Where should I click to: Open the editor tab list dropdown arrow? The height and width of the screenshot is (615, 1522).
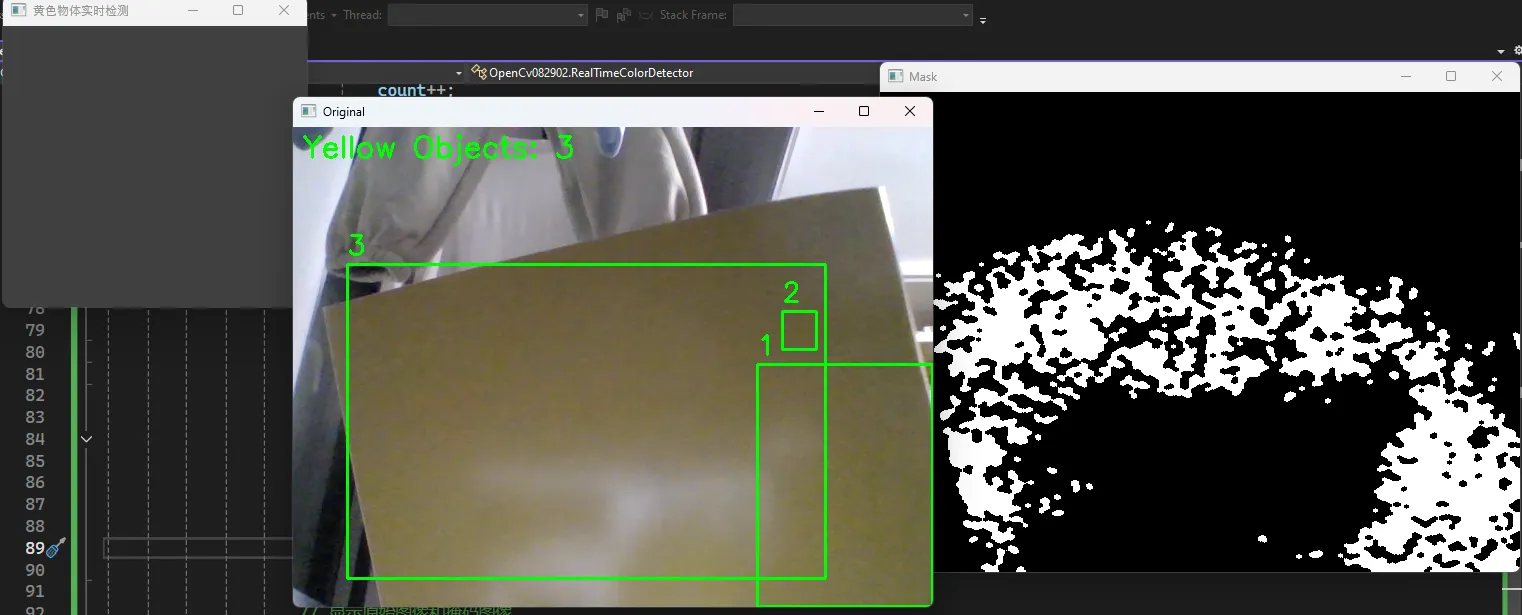tap(1501, 51)
